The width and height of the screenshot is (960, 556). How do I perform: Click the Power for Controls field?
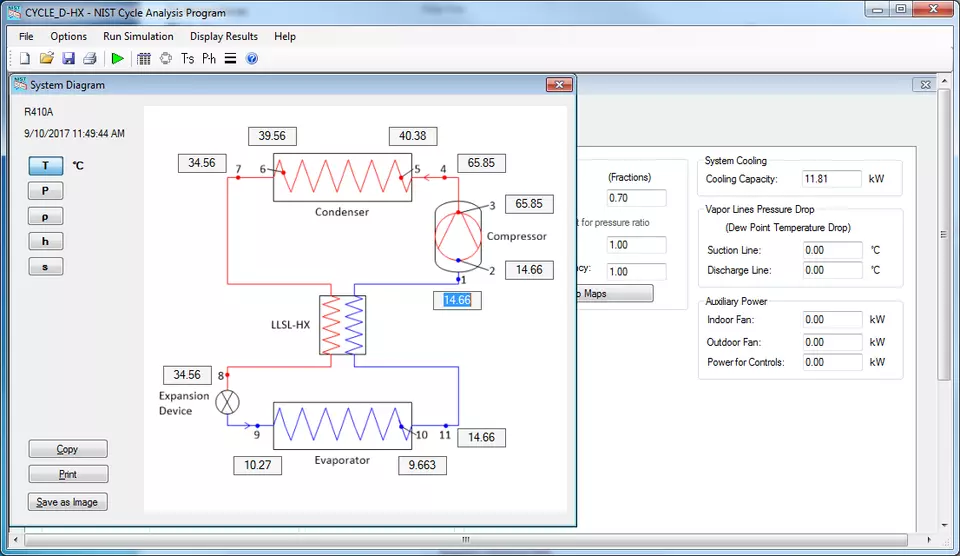(x=833, y=363)
